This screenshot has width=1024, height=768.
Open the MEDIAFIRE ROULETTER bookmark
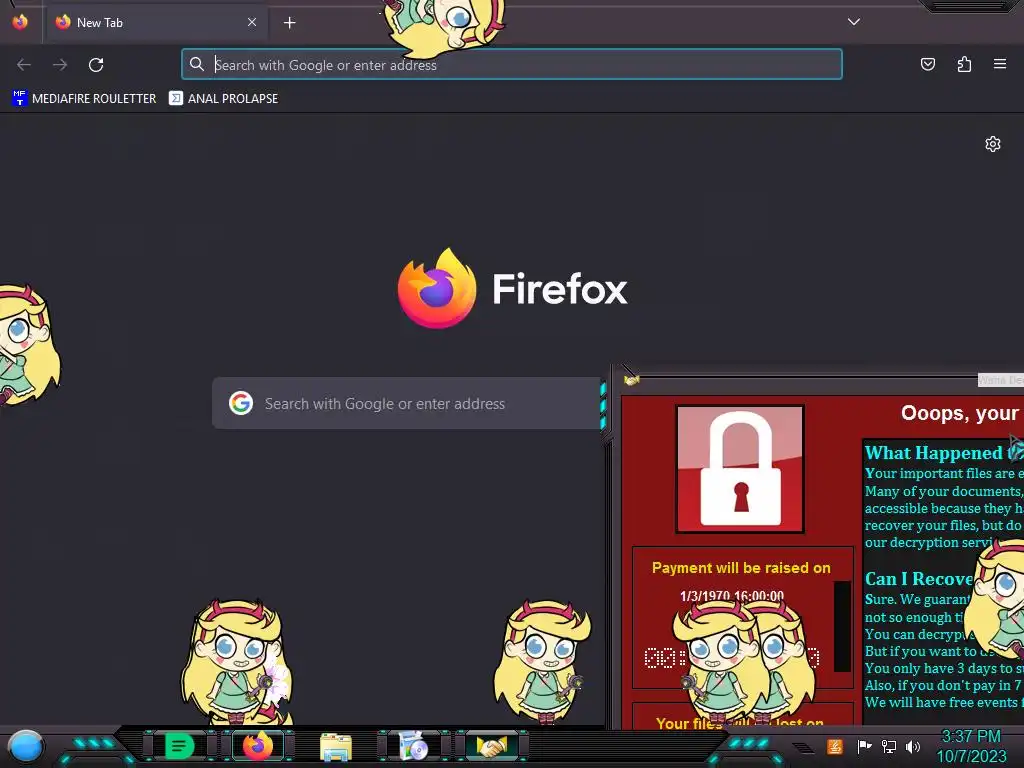[x=84, y=99]
